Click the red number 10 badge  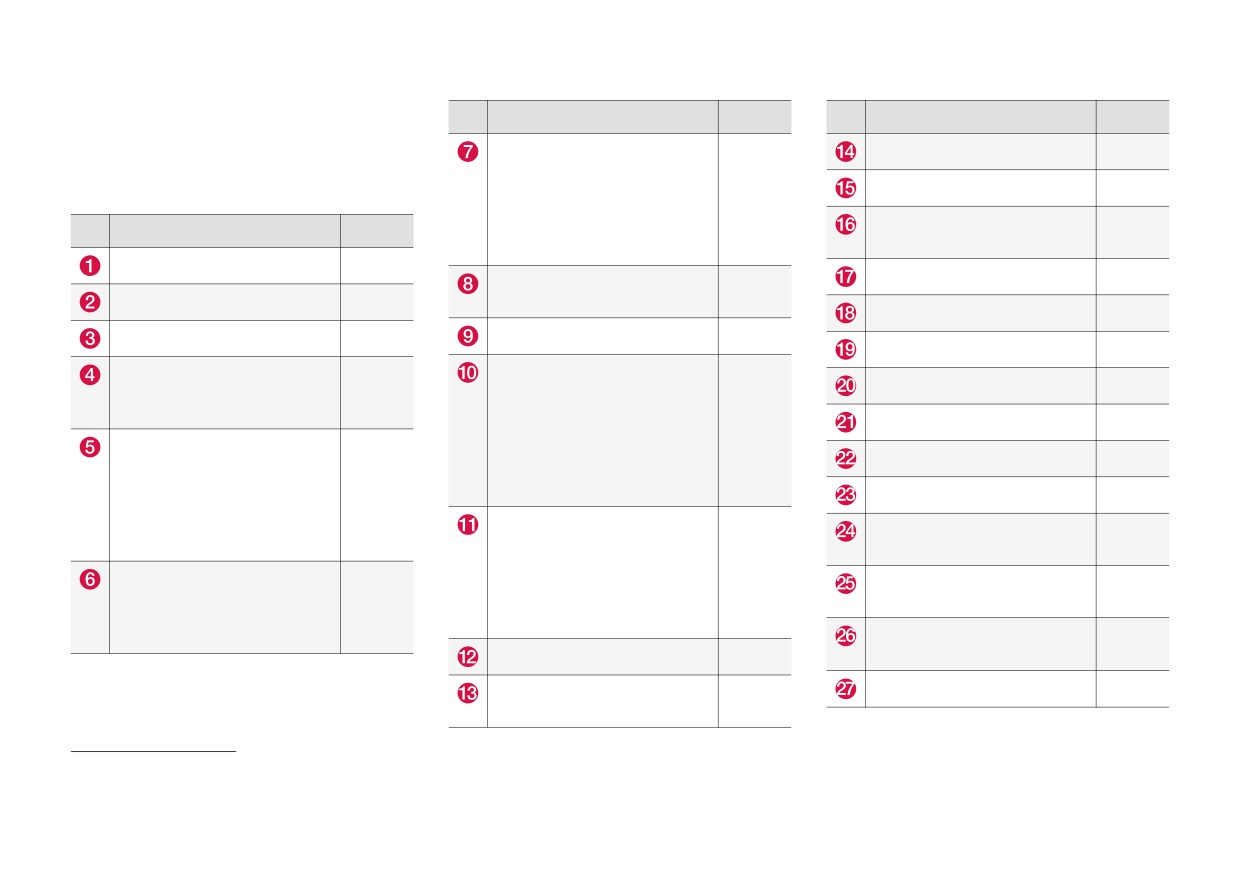point(468,373)
